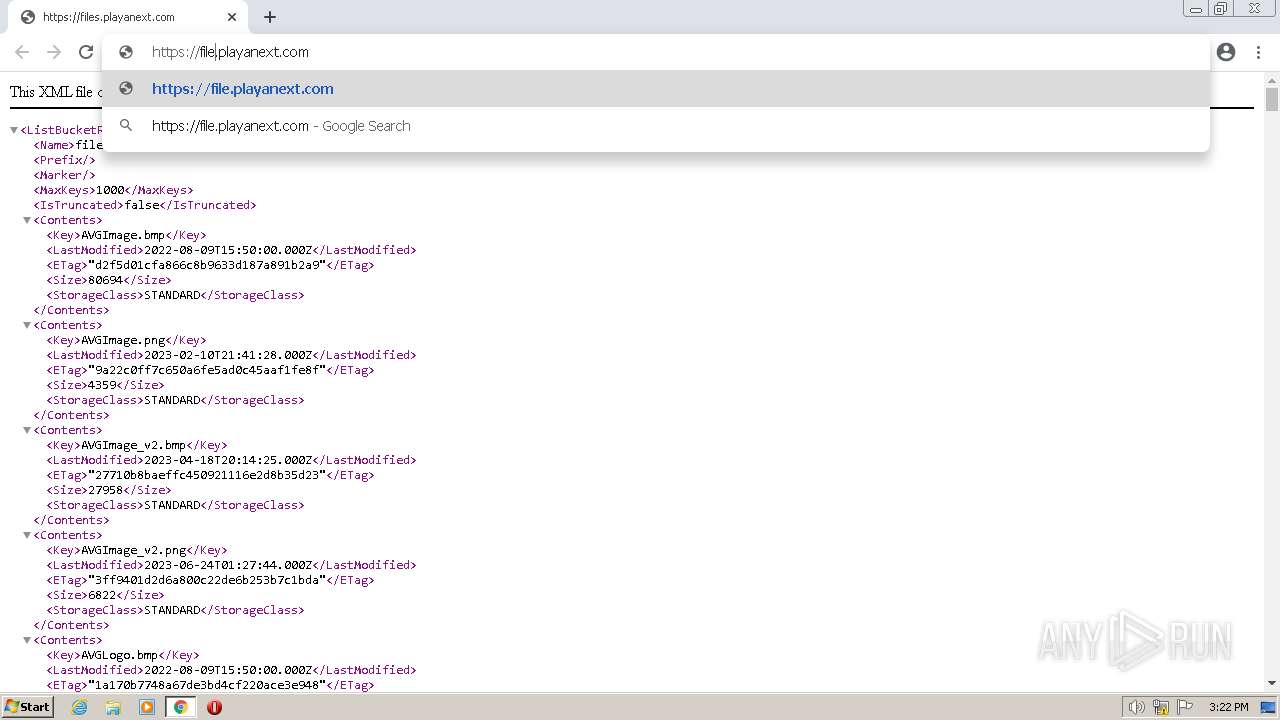Click the Marker empty tag
The height and width of the screenshot is (720, 1280).
[x=65, y=175]
